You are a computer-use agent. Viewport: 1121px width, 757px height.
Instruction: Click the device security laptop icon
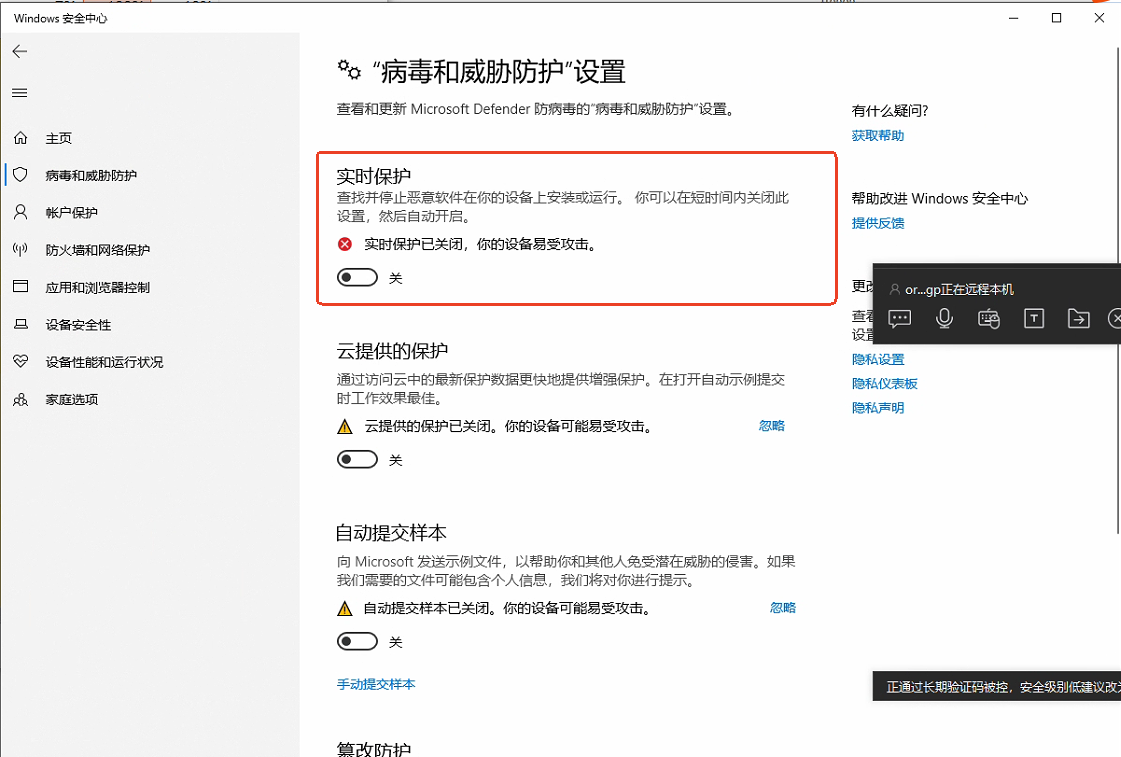[20, 325]
